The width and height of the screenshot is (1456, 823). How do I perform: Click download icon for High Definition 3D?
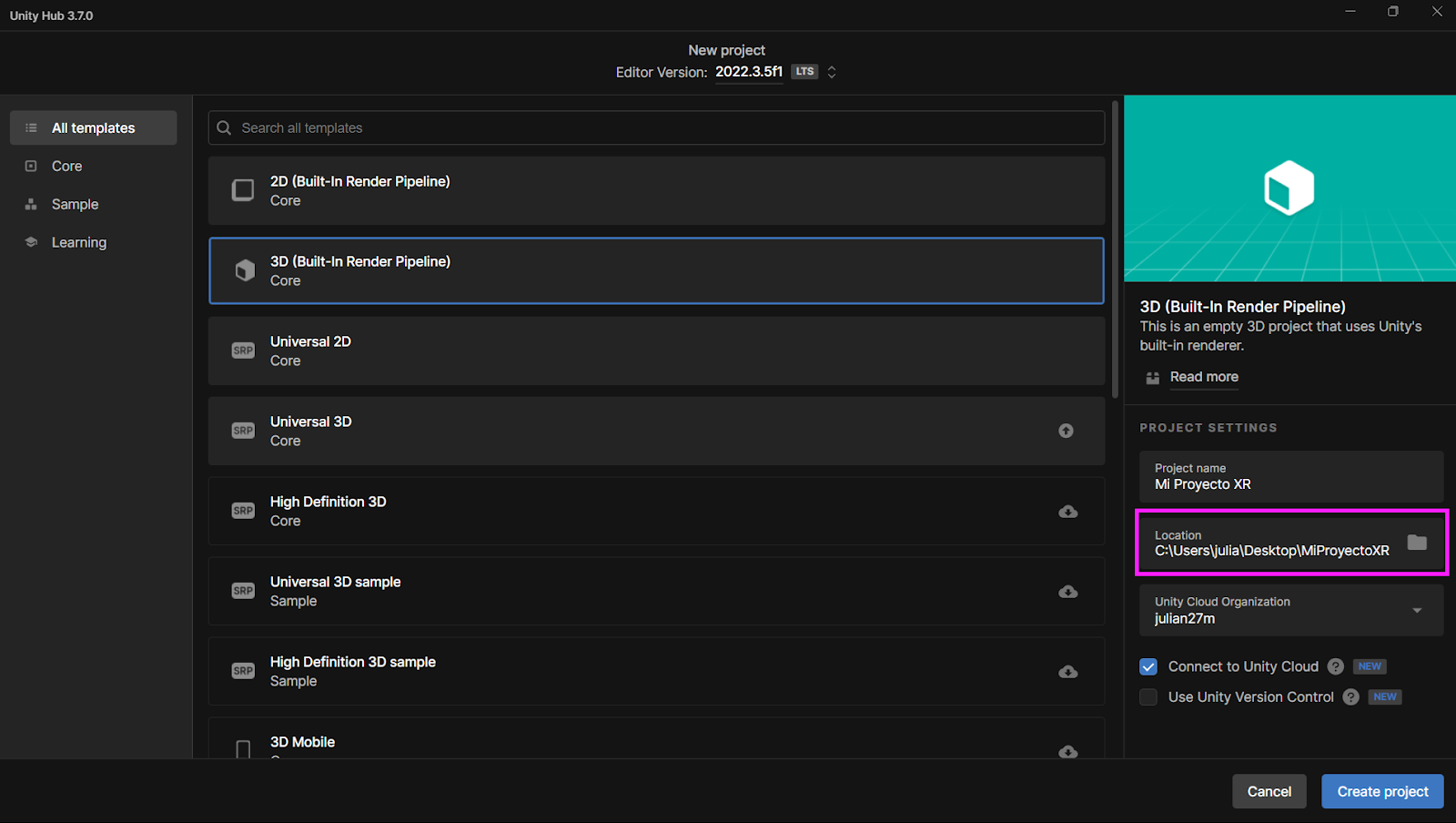pyautogui.click(x=1067, y=512)
